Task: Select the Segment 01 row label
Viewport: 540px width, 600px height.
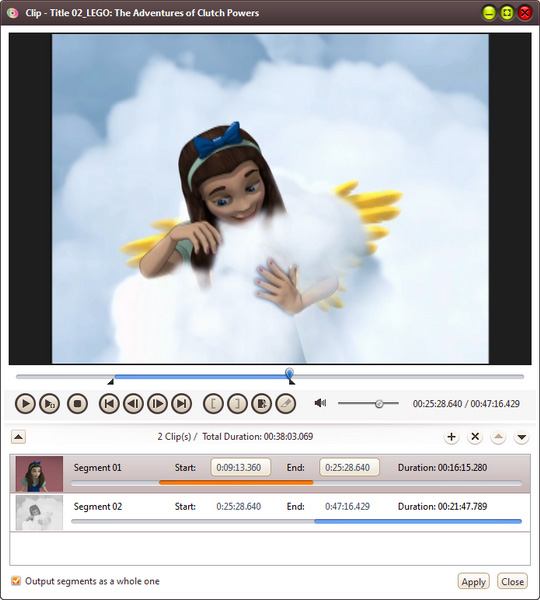Action: click(98, 468)
